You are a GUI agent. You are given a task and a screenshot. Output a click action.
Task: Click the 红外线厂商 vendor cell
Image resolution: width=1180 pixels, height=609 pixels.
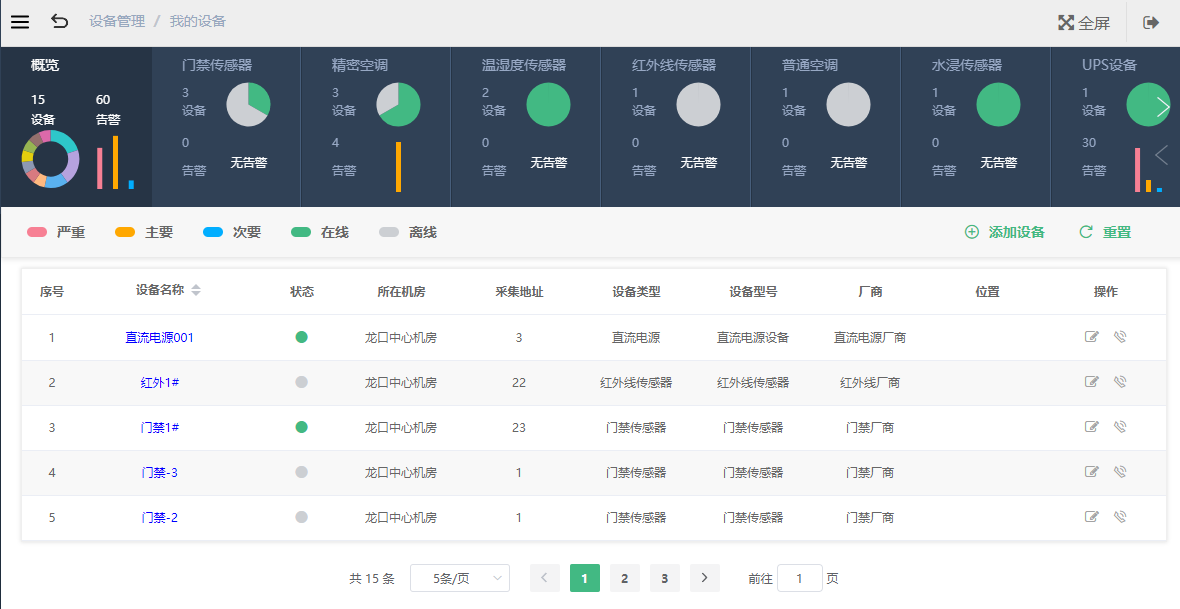coord(870,382)
